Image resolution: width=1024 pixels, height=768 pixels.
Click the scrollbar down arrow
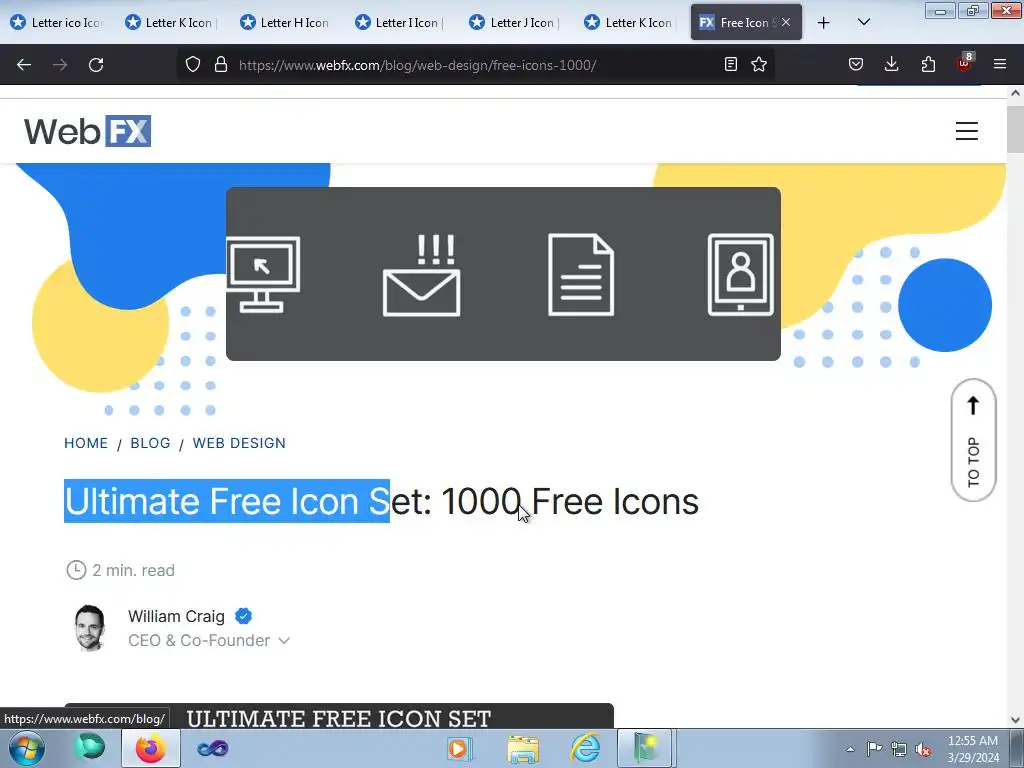click(x=1015, y=720)
